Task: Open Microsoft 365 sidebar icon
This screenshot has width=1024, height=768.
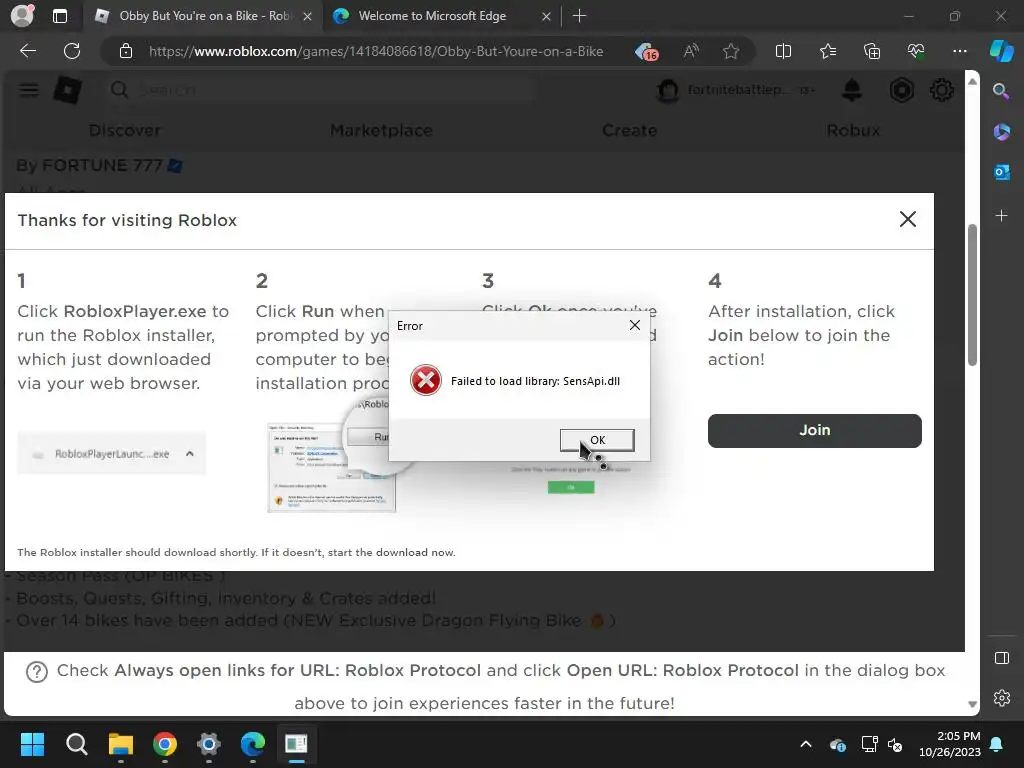Action: 1001,132
